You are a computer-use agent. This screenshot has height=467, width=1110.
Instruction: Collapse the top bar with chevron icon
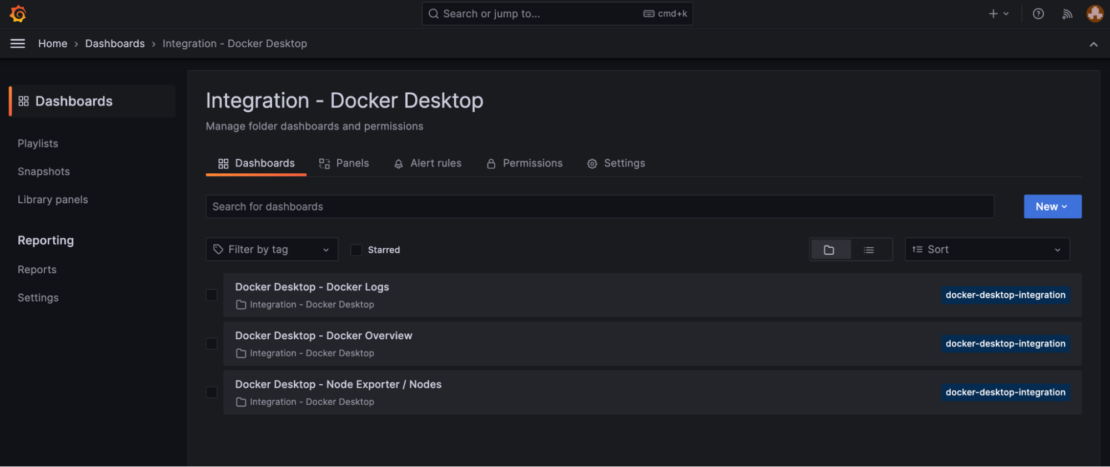[1093, 44]
